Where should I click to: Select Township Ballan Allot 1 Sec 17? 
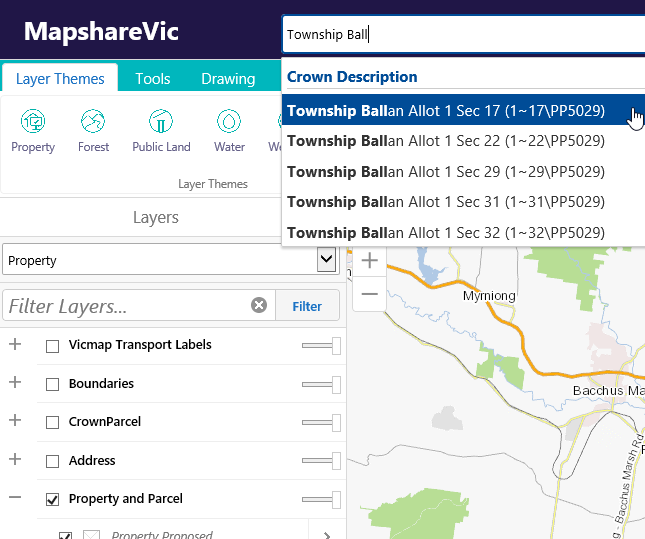pyautogui.click(x=463, y=110)
